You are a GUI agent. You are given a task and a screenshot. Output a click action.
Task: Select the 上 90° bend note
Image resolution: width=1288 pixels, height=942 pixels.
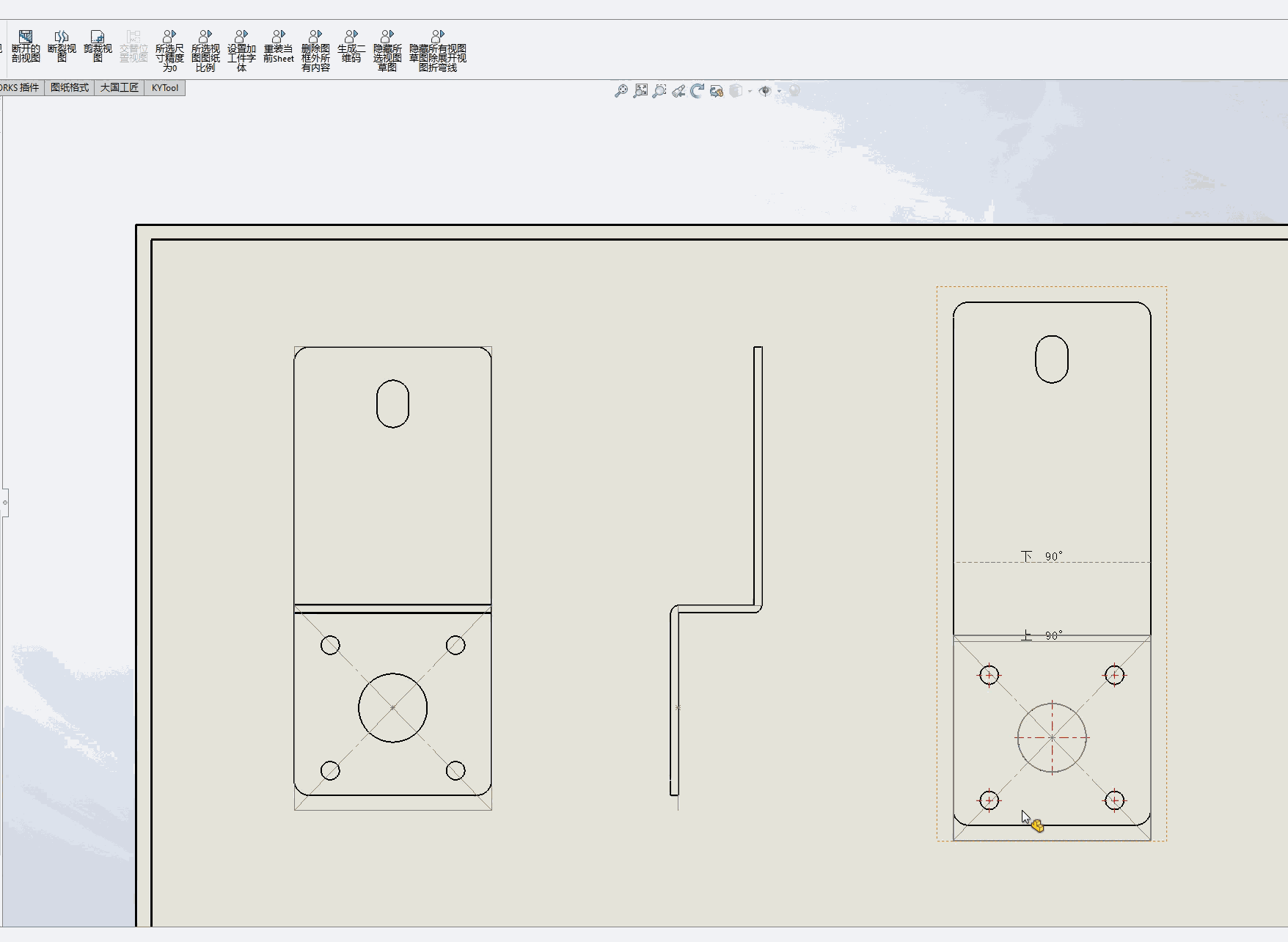(1042, 635)
